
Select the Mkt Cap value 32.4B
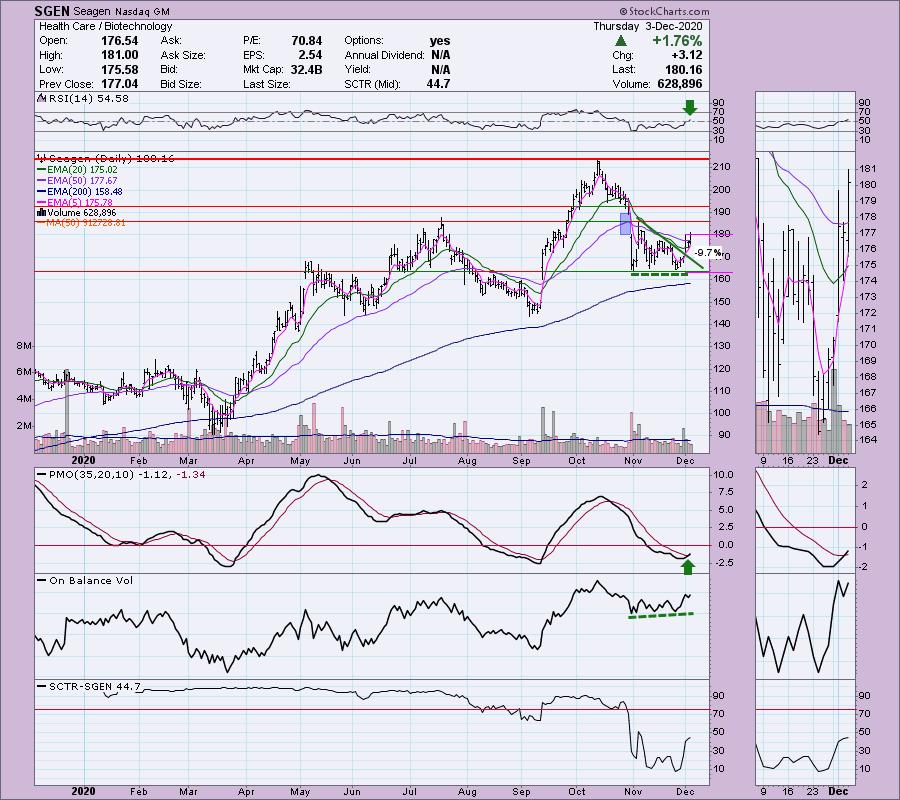(x=305, y=69)
